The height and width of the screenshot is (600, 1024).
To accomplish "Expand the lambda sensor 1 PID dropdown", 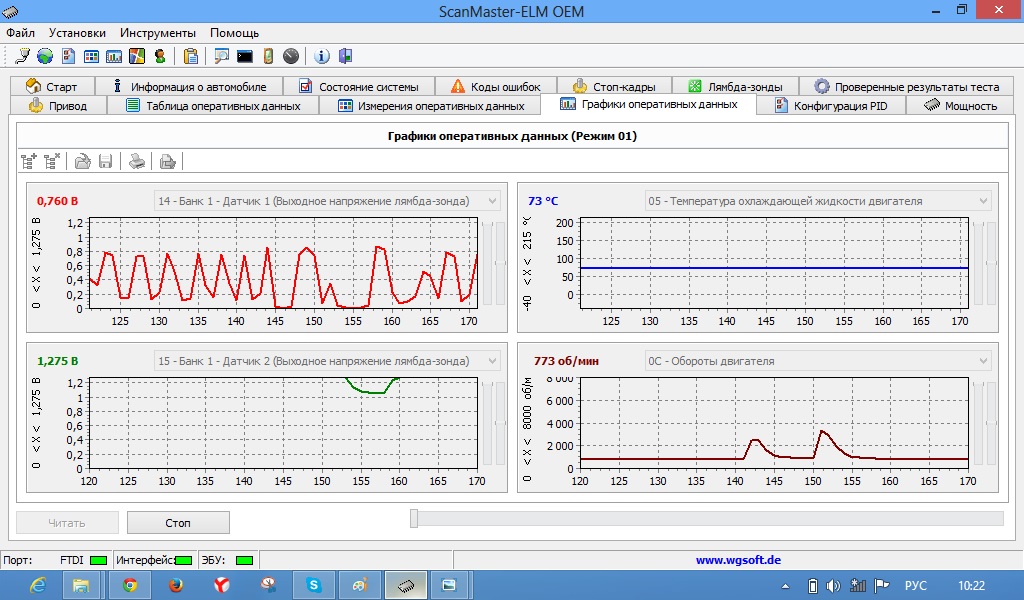I will pos(492,201).
